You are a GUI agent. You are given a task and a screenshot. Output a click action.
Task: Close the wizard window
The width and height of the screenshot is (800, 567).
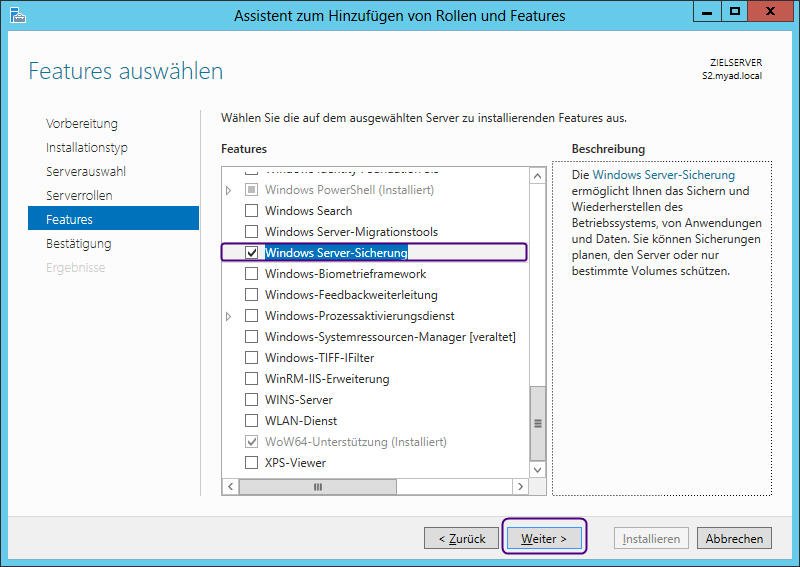click(x=770, y=12)
